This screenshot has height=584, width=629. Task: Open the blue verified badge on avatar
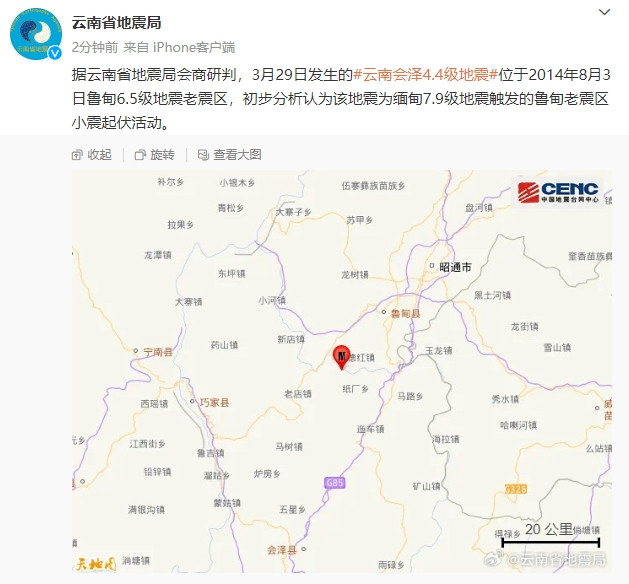pos(55,53)
